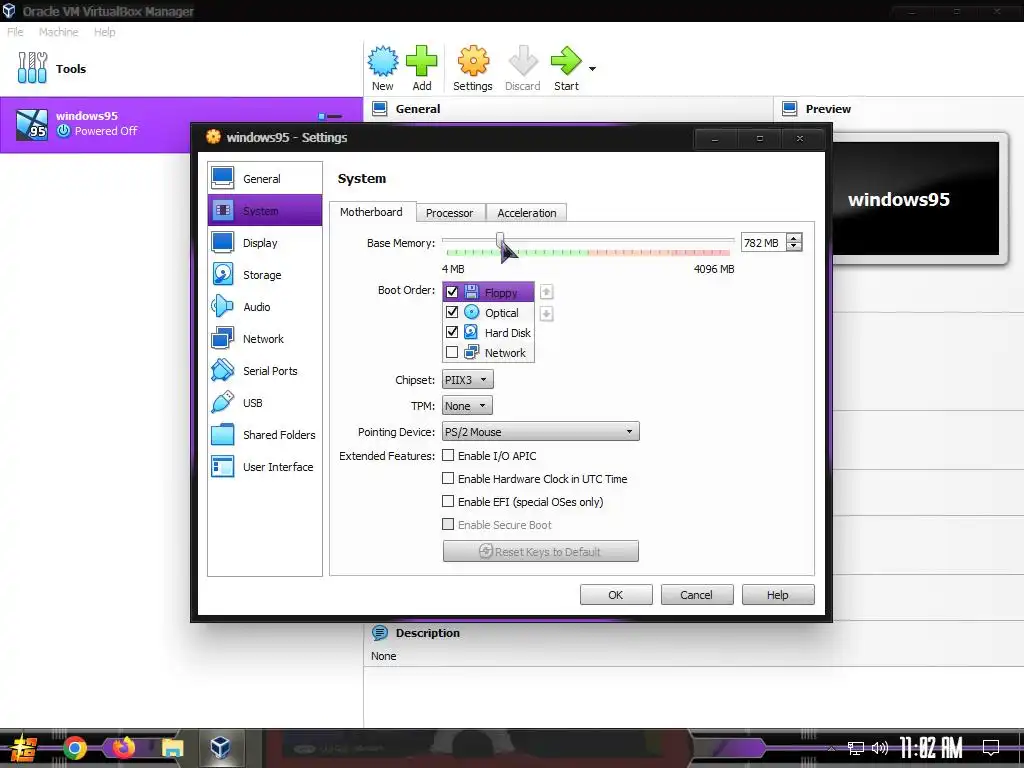The width and height of the screenshot is (1024, 768).
Task: Open the Audio settings category
Action: pyautogui.click(x=264, y=306)
